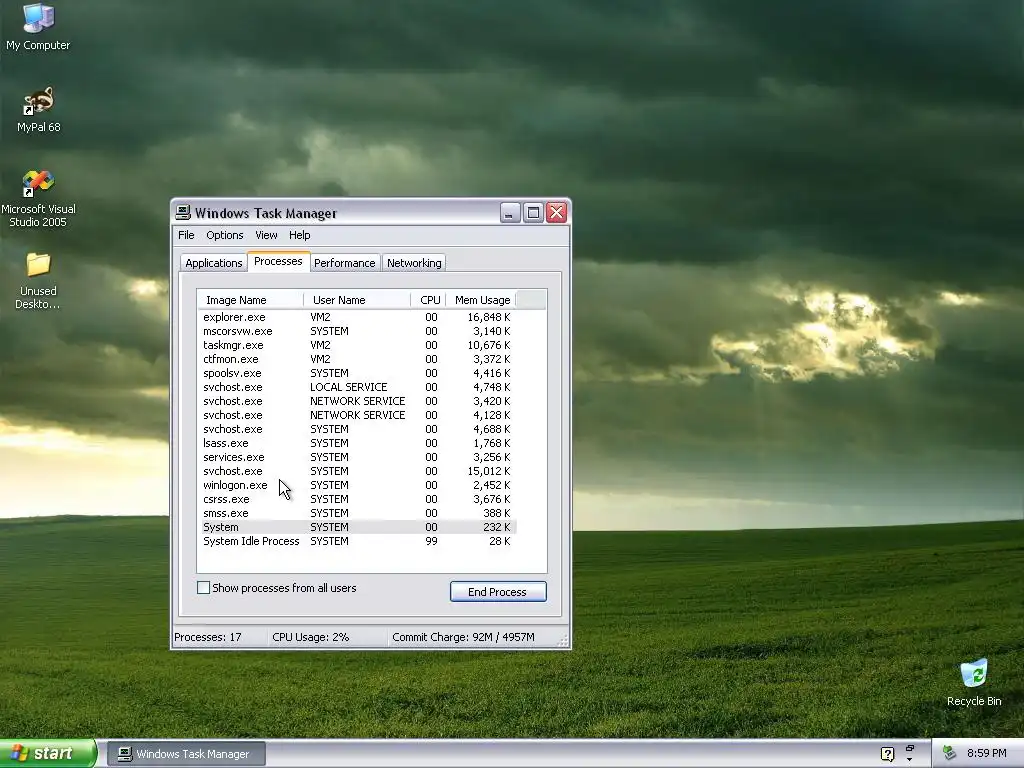Viewport: 1024px width, 768px height.
Task: Click the Task Manager title bar icon
Action: 183,212
